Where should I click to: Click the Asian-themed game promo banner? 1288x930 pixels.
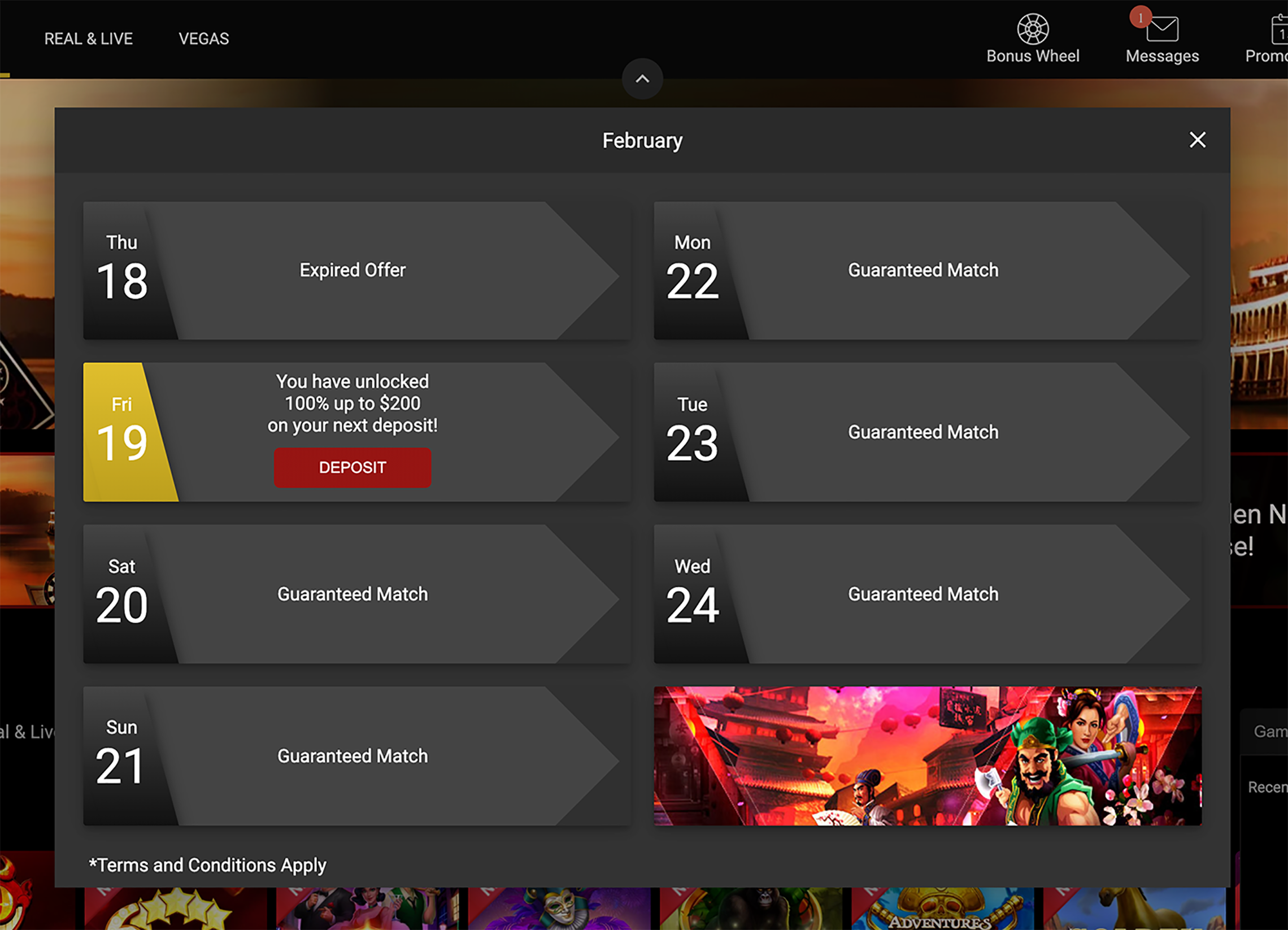tap(928, 755)
